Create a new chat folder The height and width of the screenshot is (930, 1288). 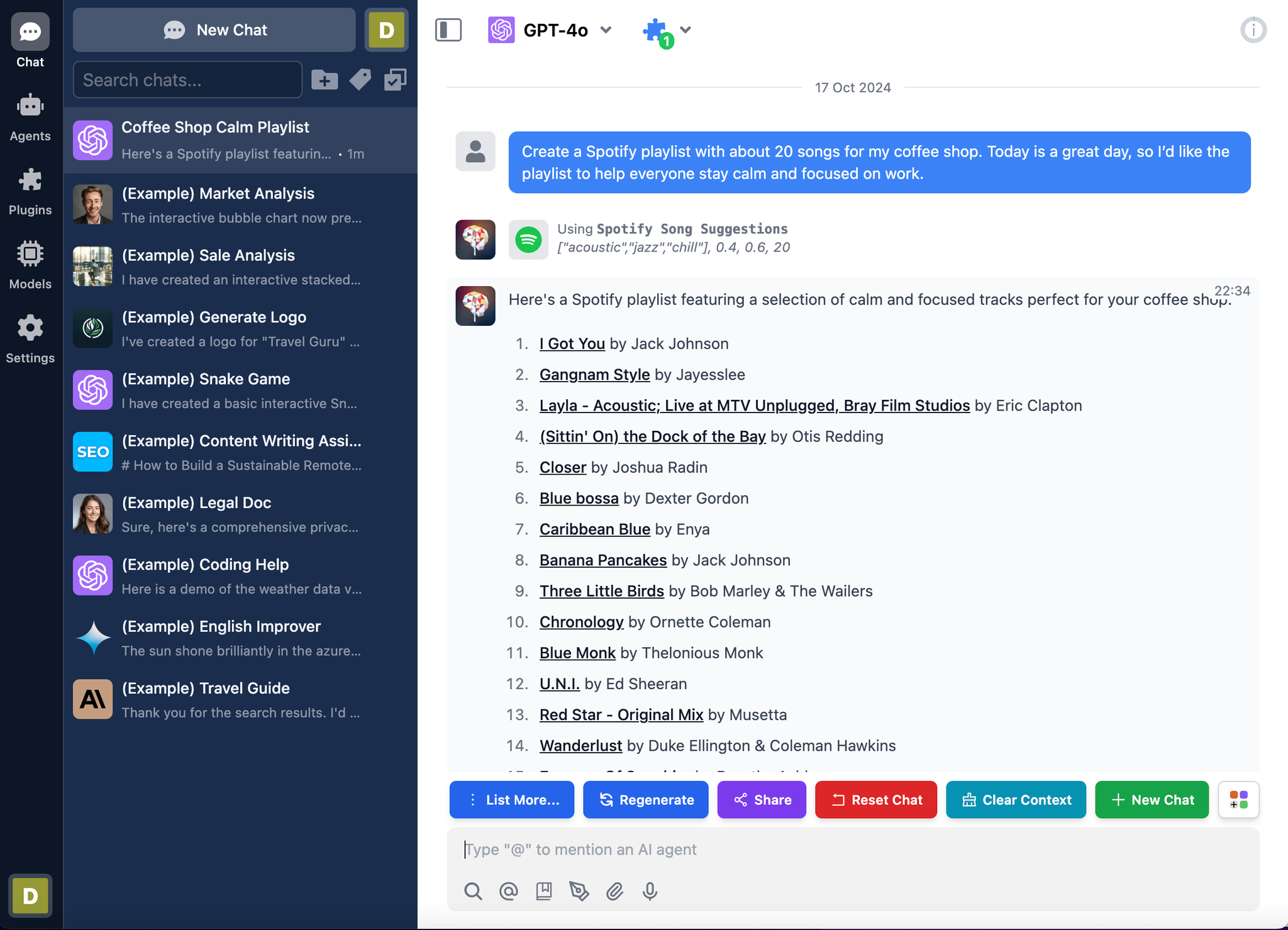coord(325,80)
